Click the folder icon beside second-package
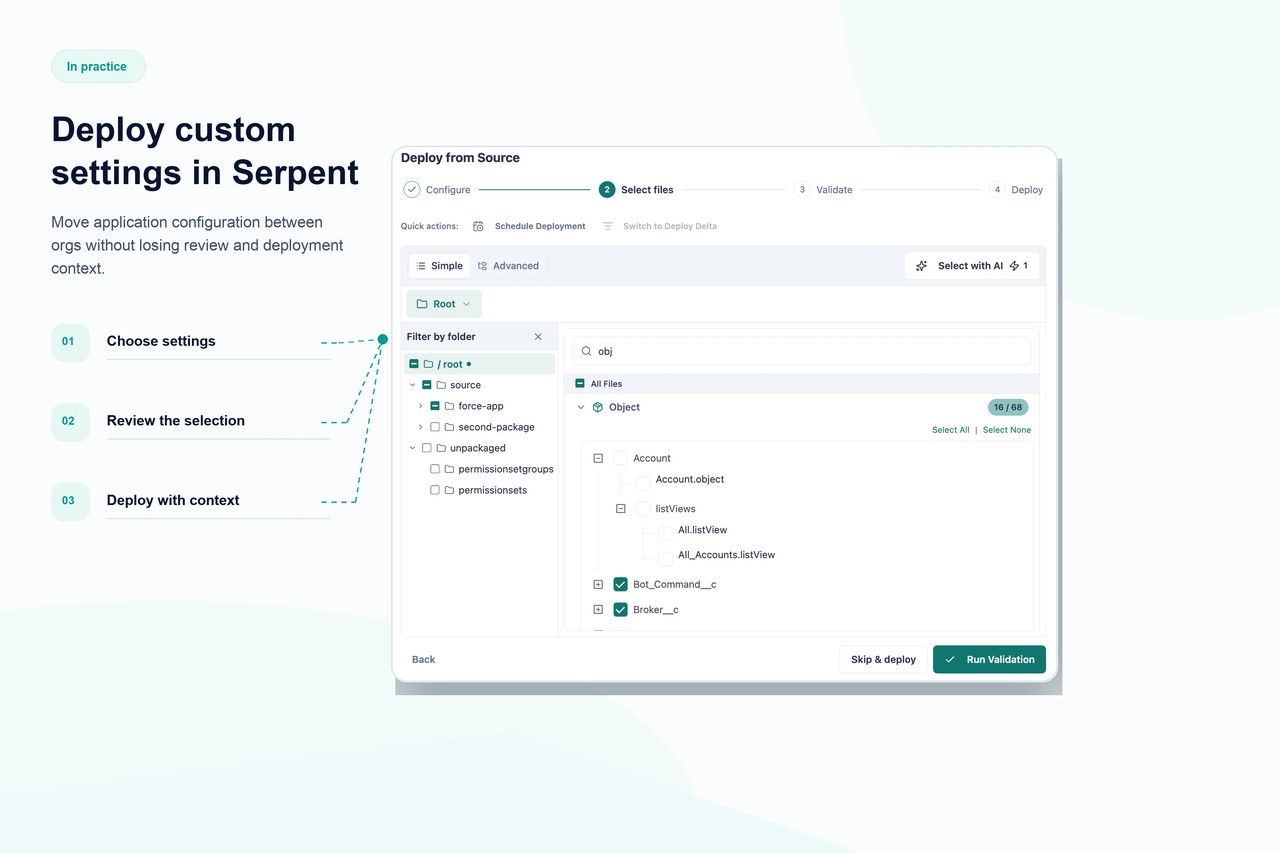 [x=449, y=427]
